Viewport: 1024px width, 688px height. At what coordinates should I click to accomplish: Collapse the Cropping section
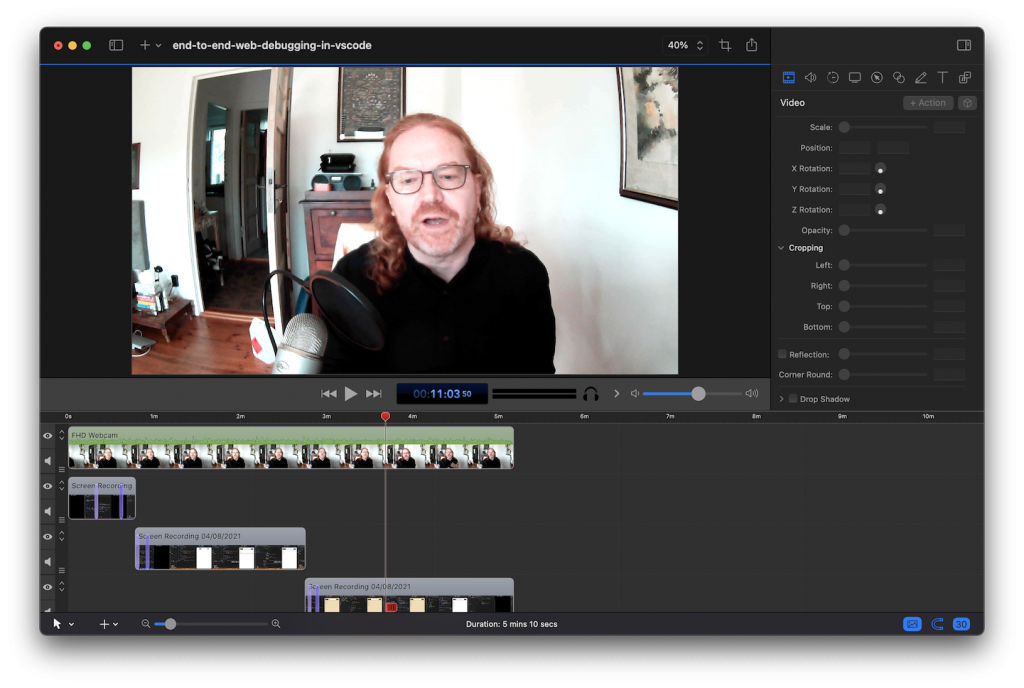(781, 248)
